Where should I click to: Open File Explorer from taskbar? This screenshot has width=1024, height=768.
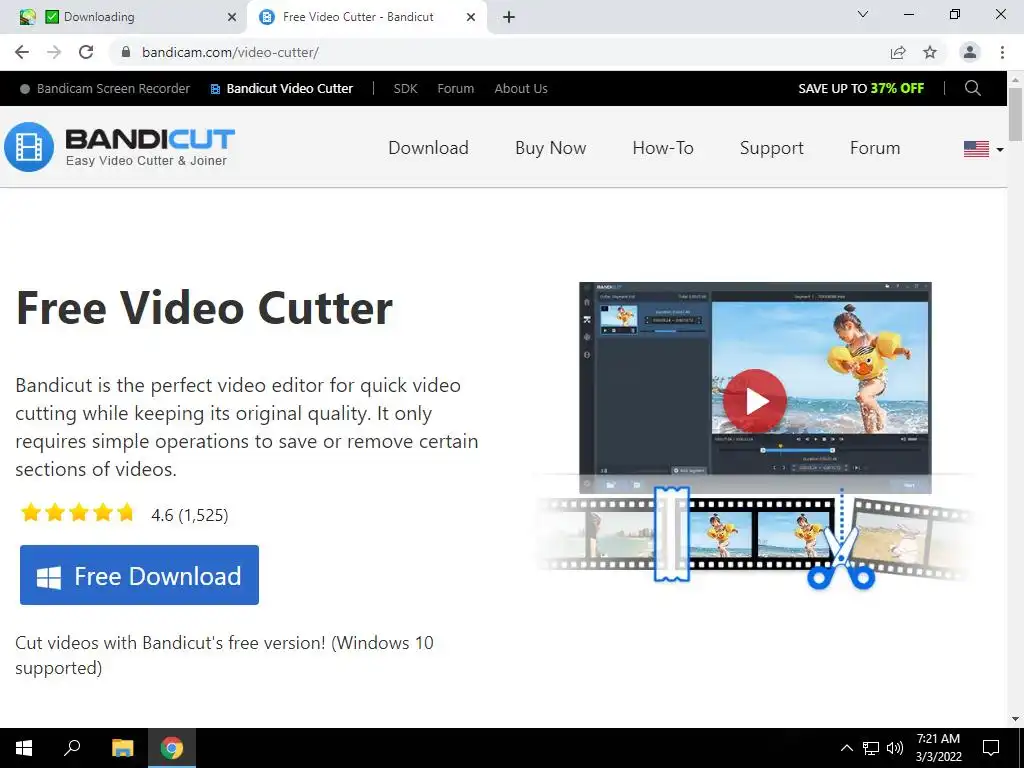point(122,748)
